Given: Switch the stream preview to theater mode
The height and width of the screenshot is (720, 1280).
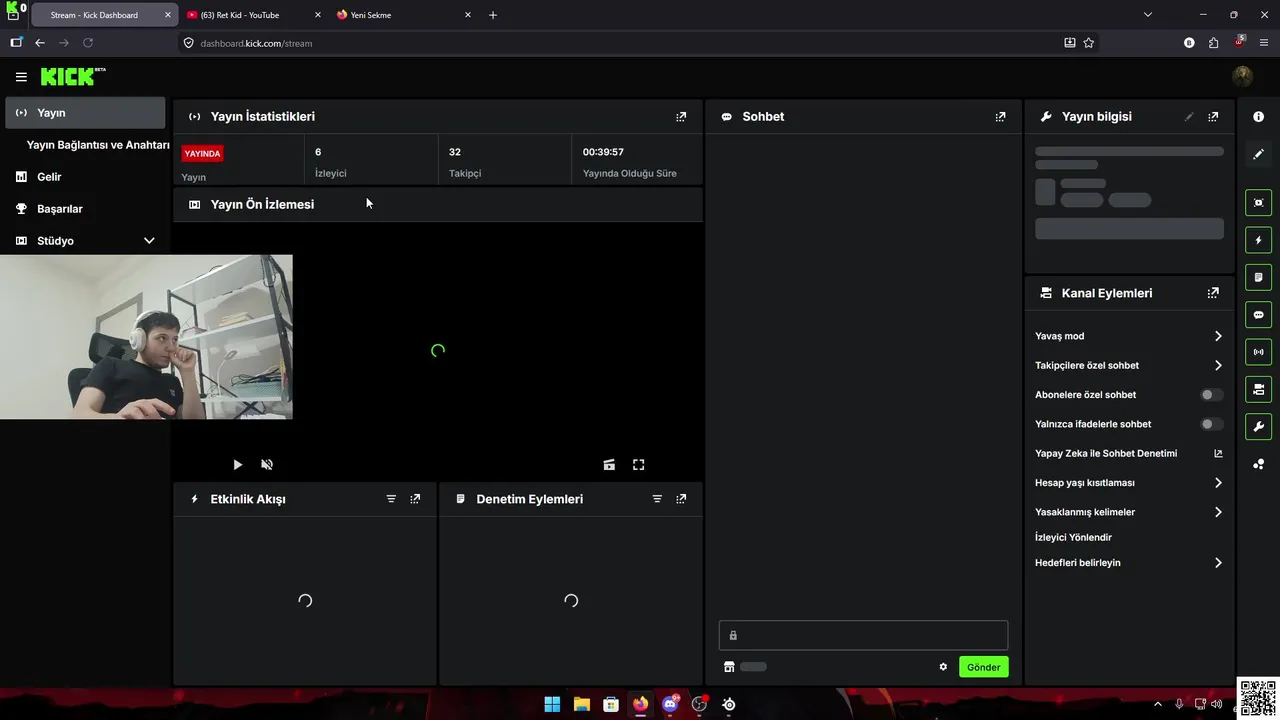Looking at the screenshot, I should click(609, 465).
